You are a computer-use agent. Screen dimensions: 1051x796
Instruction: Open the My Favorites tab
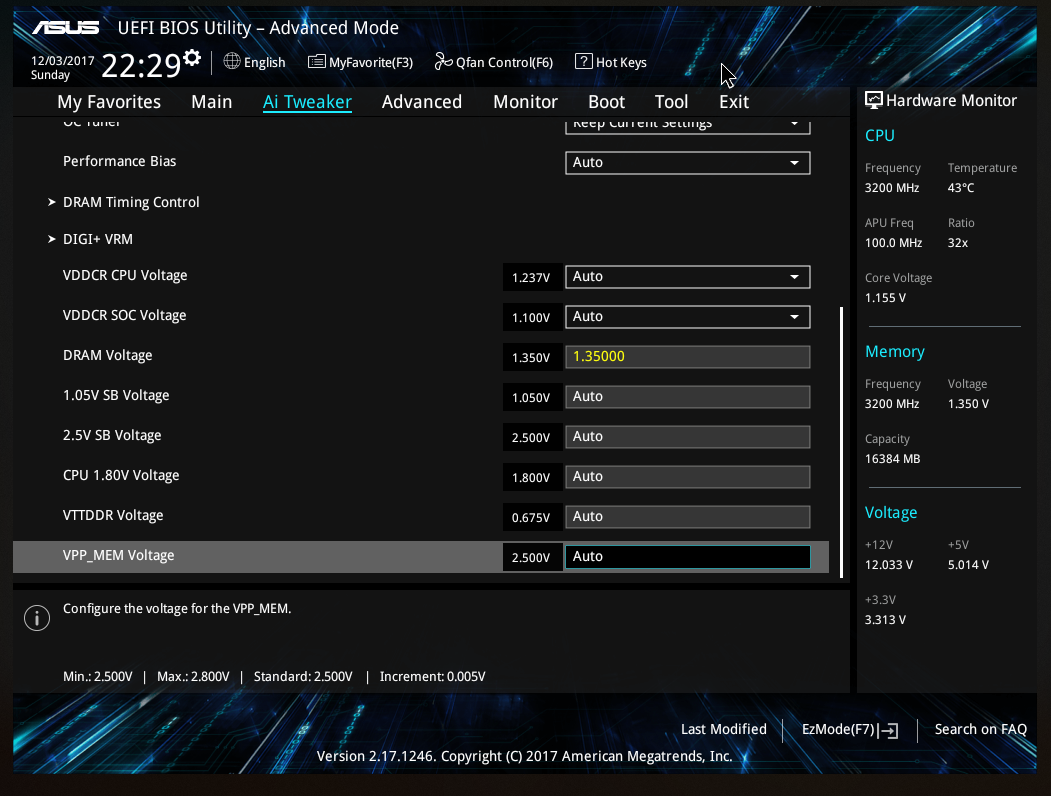pos(109,102)
